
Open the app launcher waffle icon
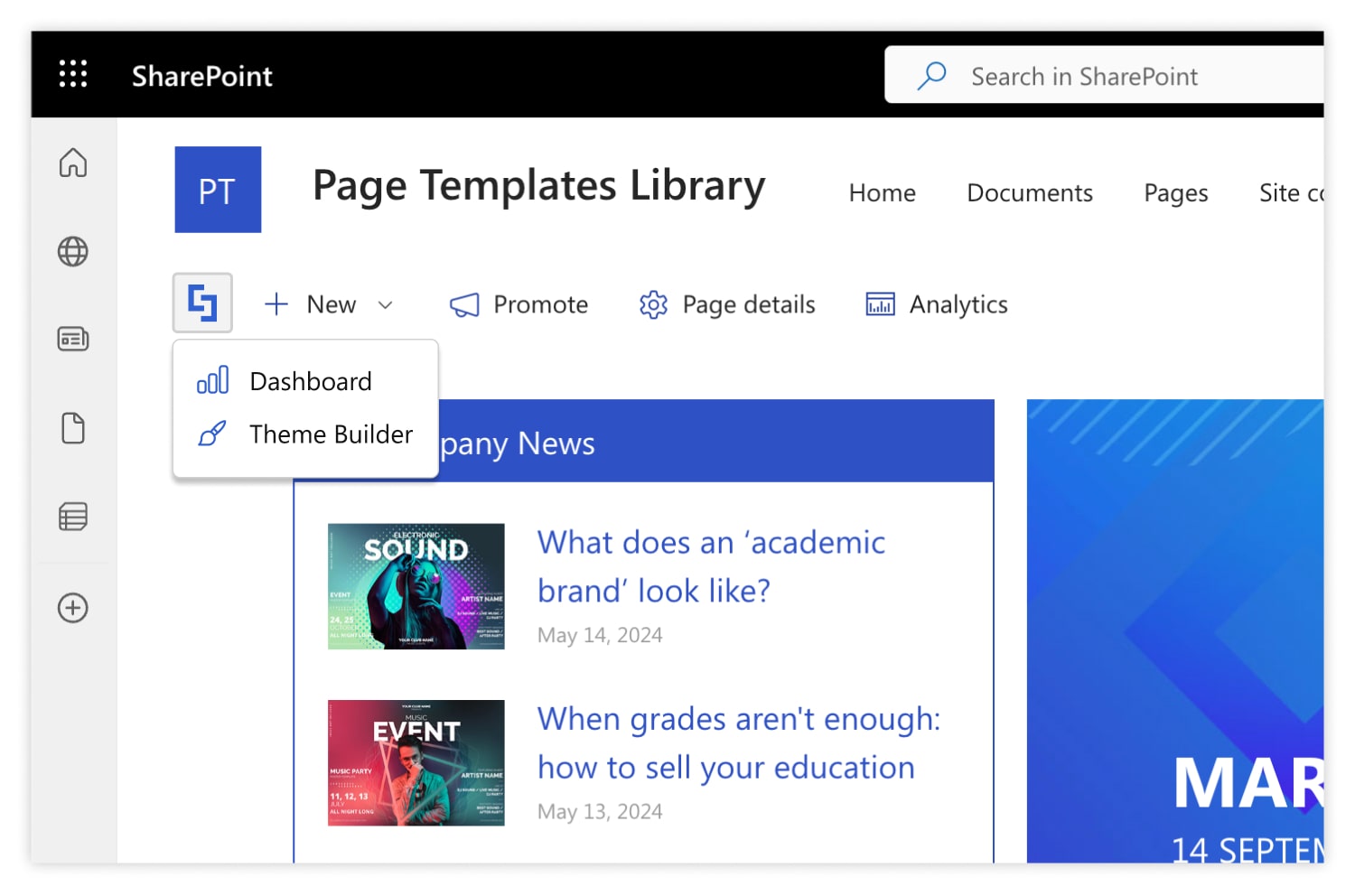73,74
